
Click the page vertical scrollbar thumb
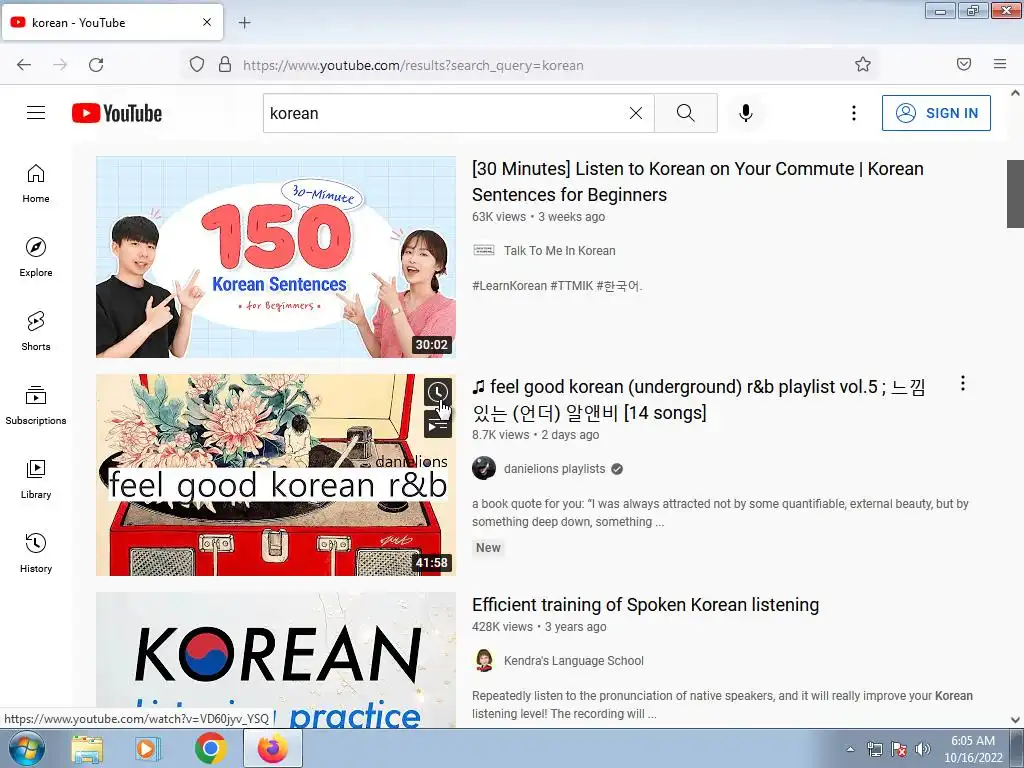1015,193
